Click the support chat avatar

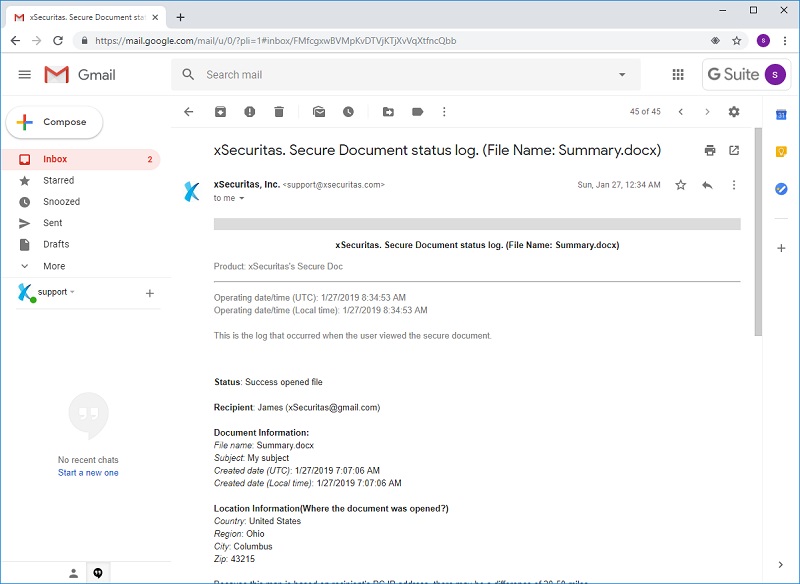point(26,293)
